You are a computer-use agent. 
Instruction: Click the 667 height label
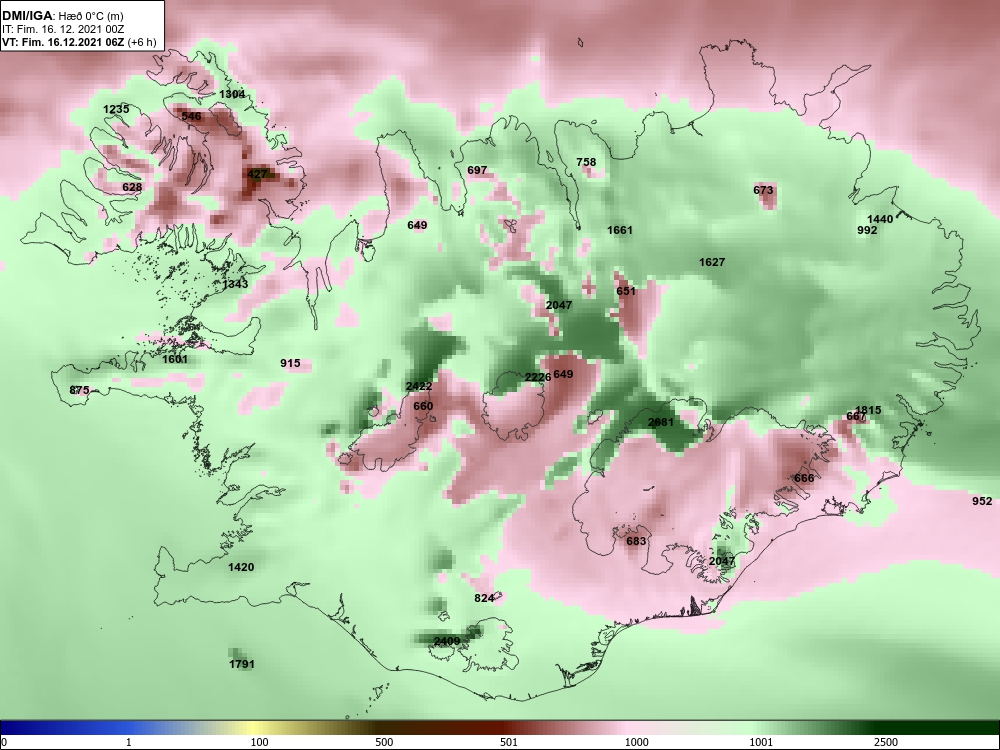[x=857, y=416]
